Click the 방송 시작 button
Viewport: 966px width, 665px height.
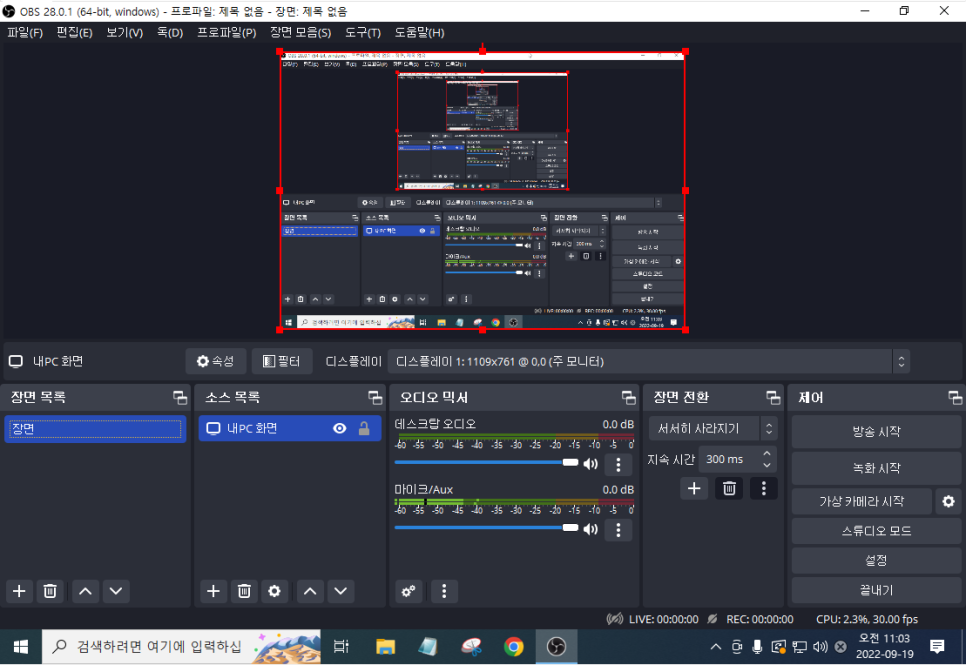[876, 431]
